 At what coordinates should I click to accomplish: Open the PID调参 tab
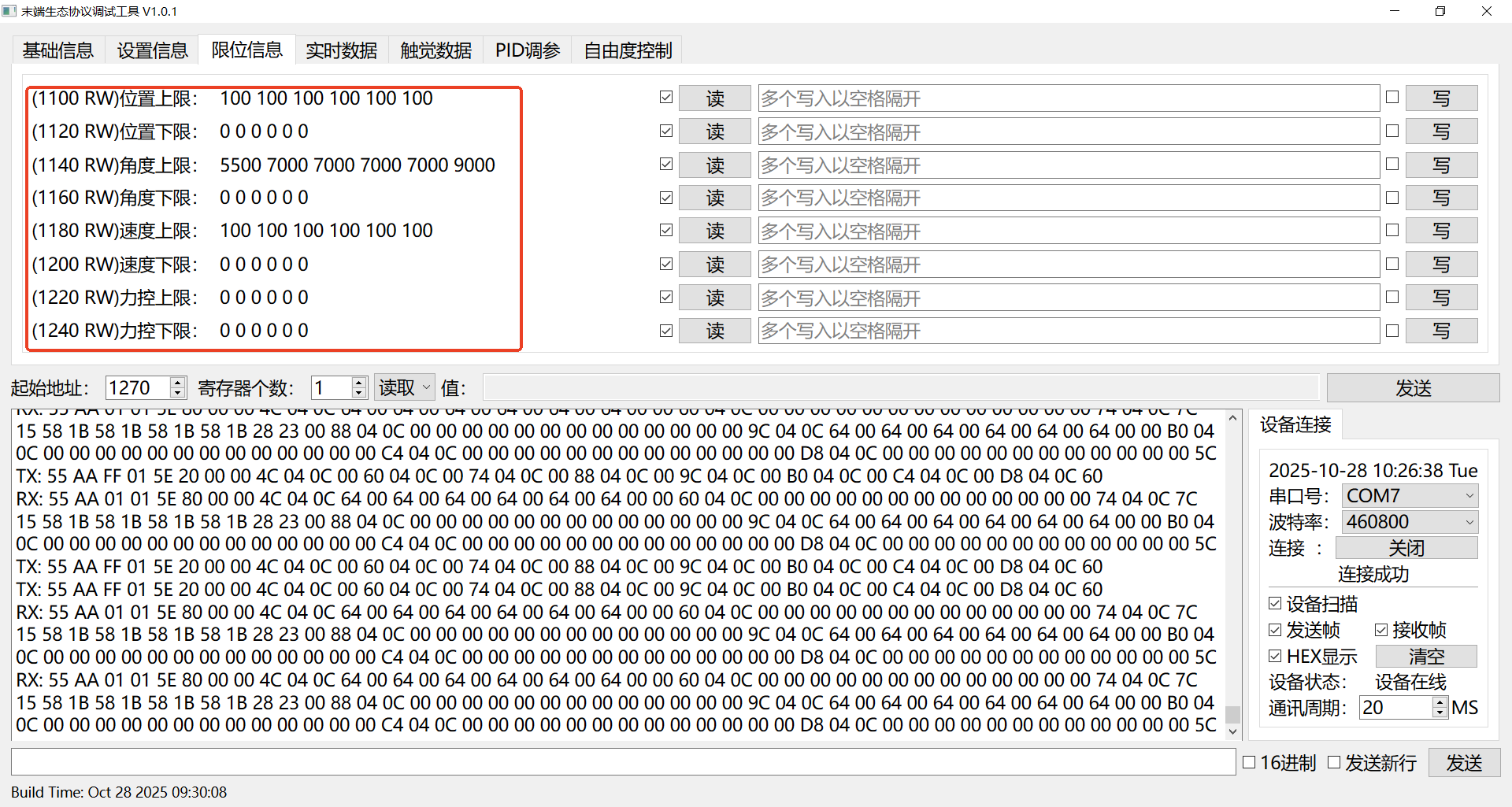(x=527, y=50)
